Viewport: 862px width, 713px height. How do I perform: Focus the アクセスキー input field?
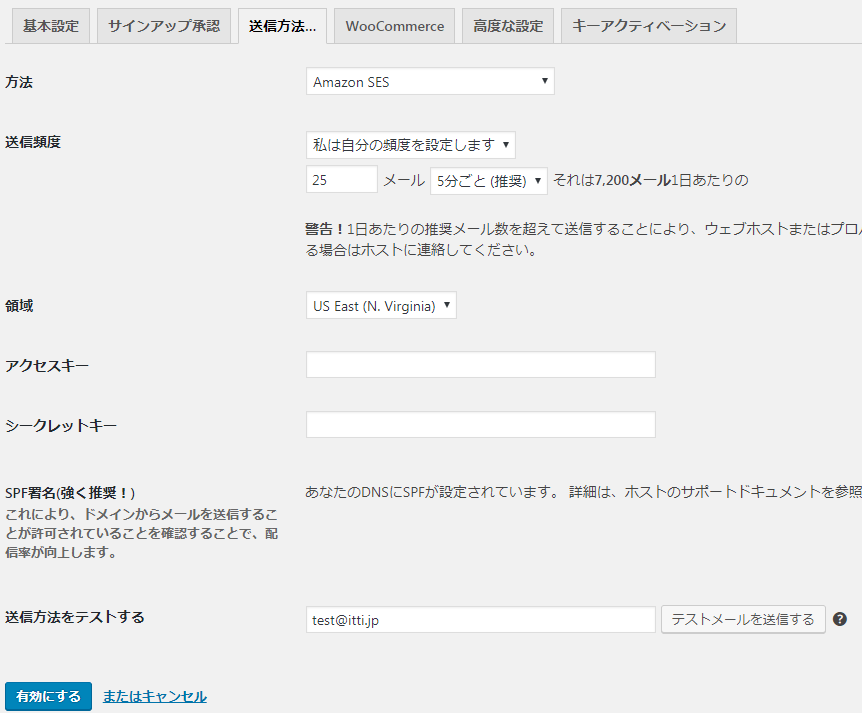point(480,365)
